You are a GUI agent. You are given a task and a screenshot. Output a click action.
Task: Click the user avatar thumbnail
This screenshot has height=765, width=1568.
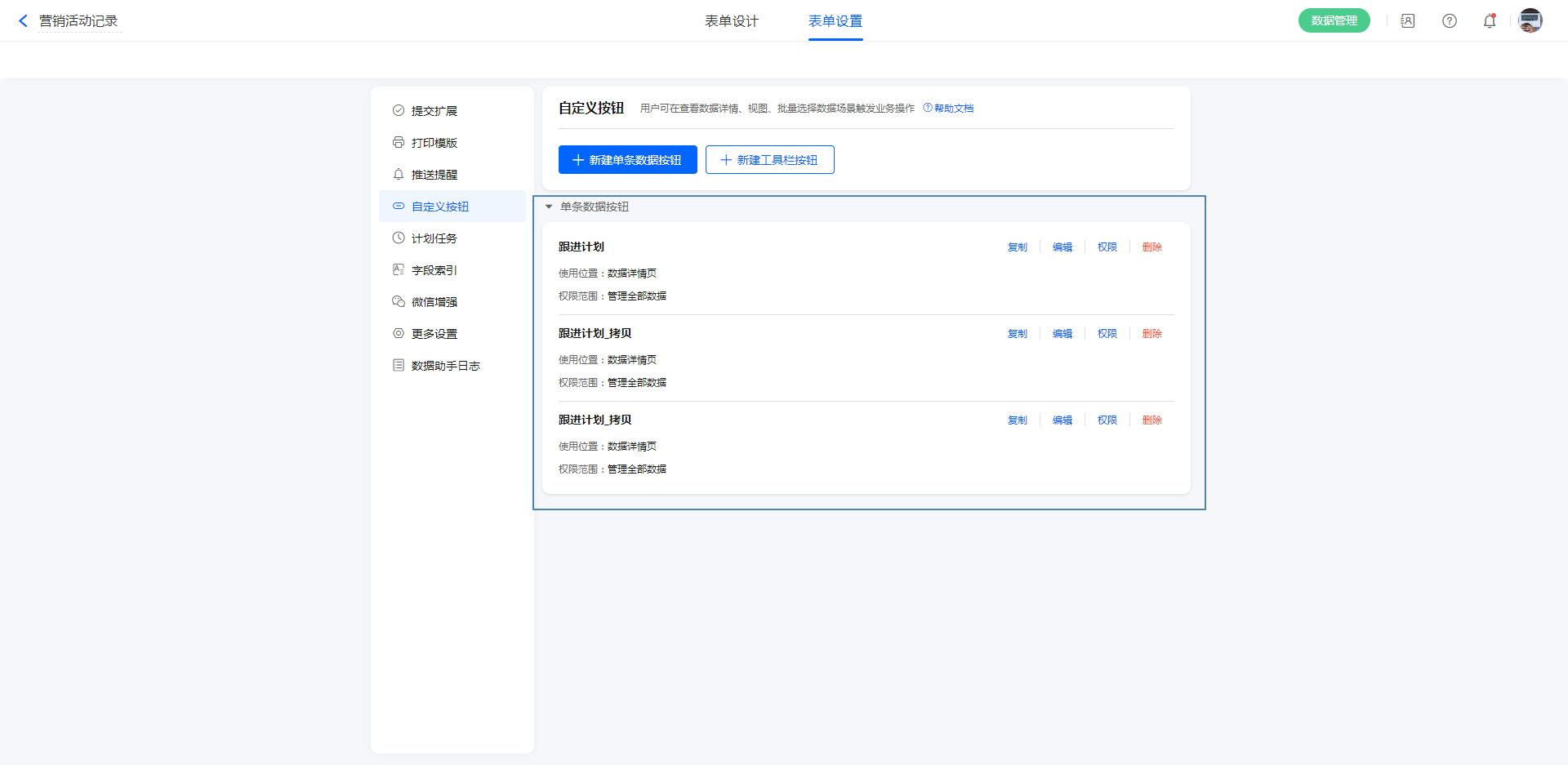1530,21
